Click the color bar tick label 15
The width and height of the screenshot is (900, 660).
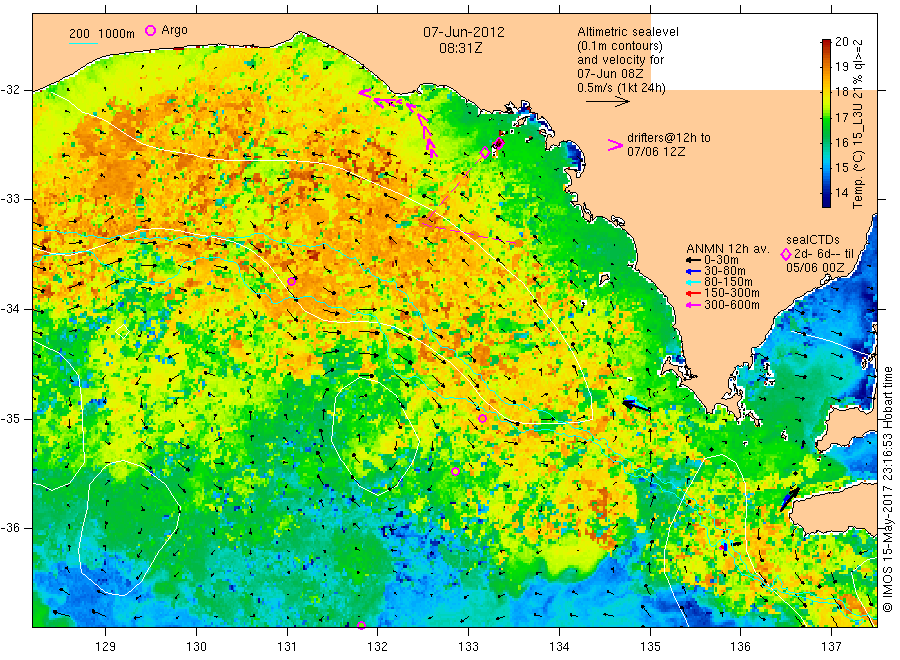pos(841,168)
